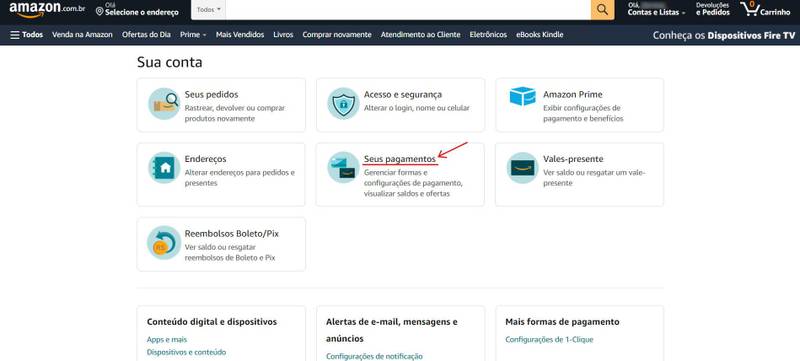Click the 'Sua conta' page title

click(x=169, y=62)
